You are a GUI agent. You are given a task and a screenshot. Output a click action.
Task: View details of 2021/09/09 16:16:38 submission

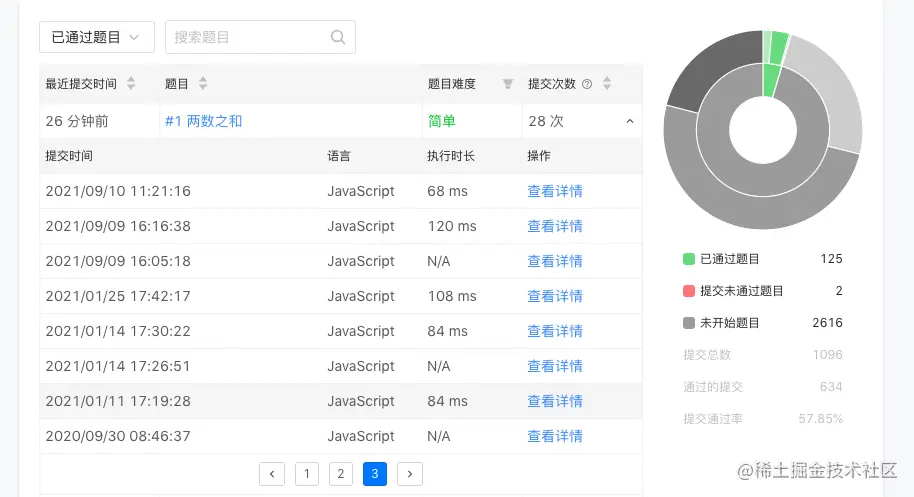coord(555,226)
